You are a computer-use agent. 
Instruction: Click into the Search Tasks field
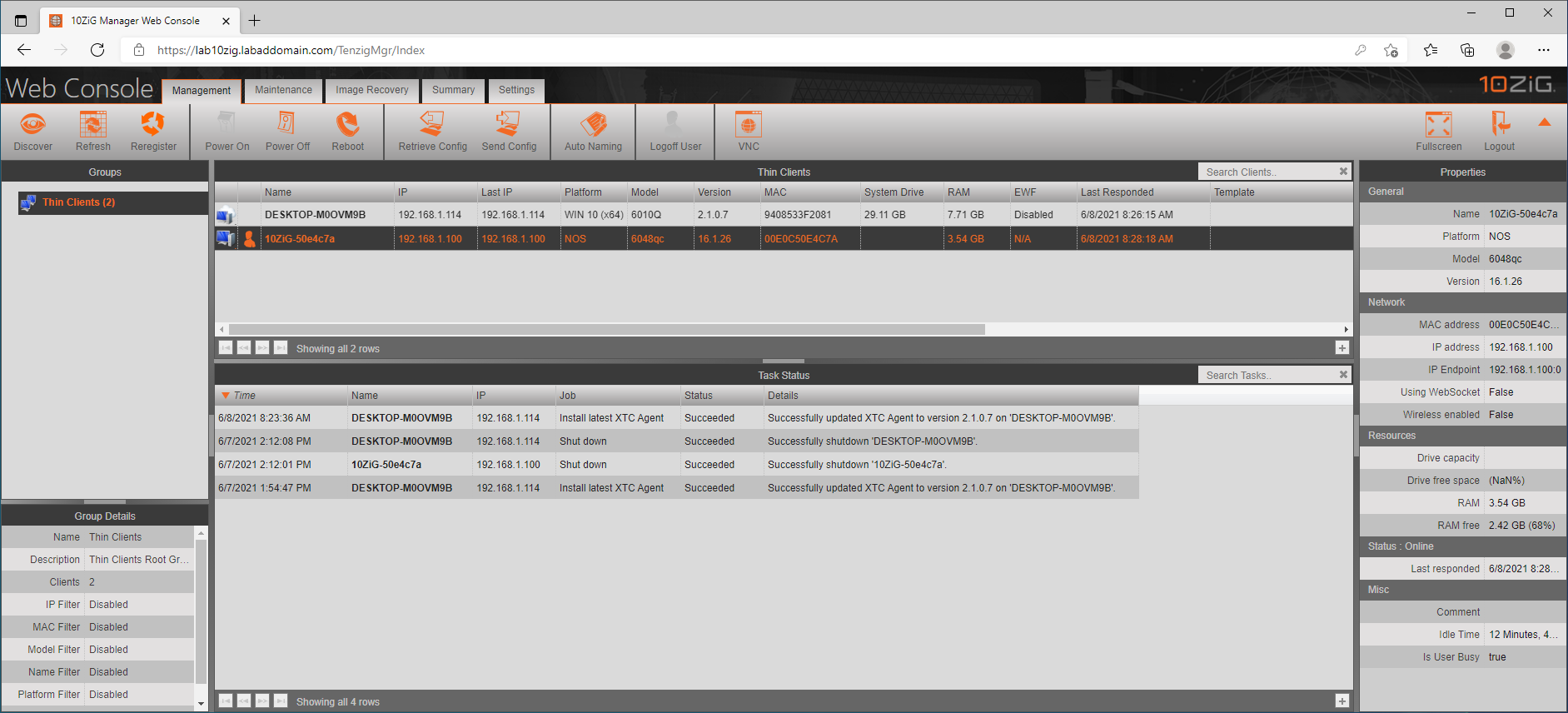coord(1266,376)
